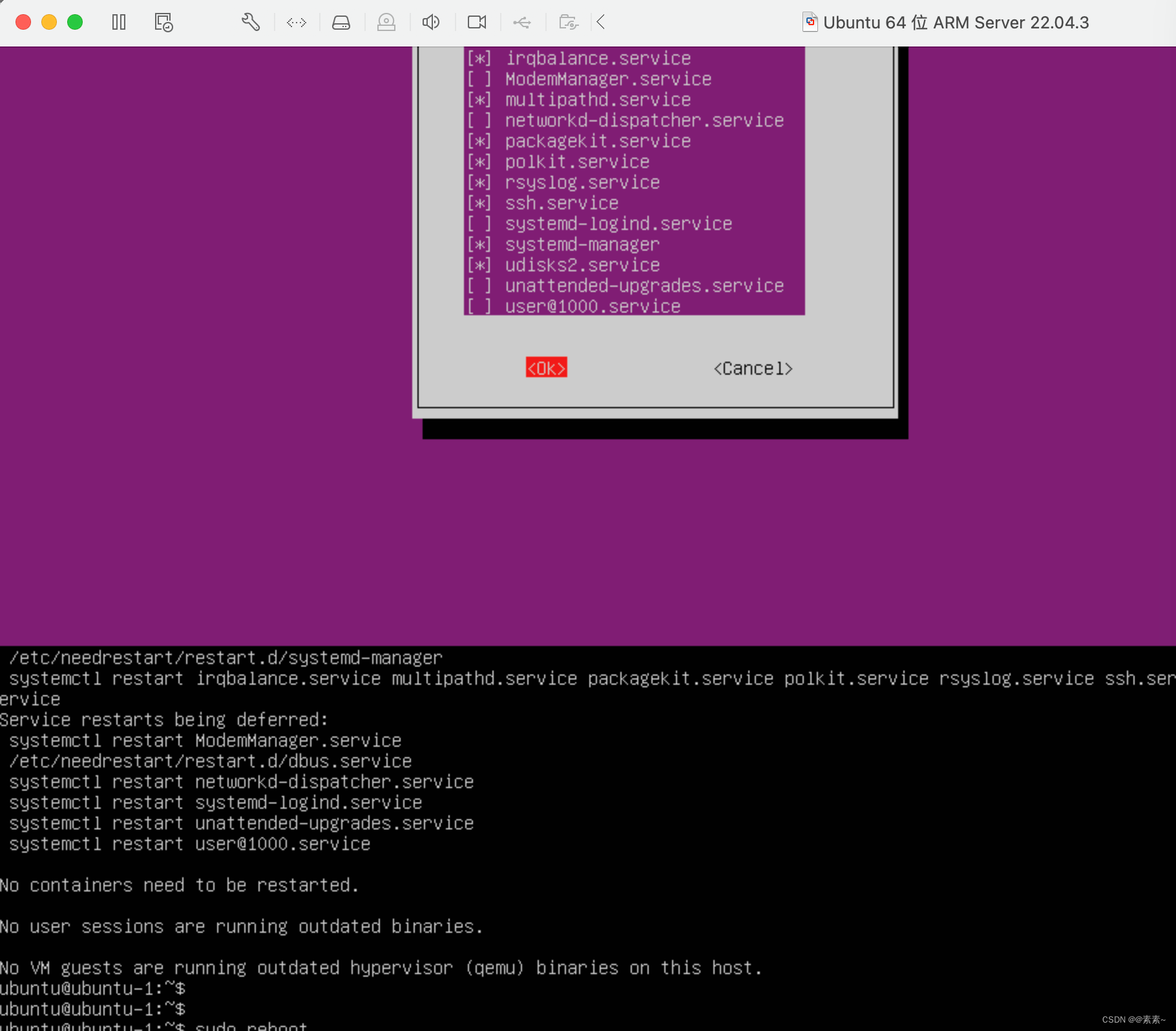Click 'No user sessions are running outdated binaries.'
This screenshot has height=1031, width=1176.
coord(242,926)
